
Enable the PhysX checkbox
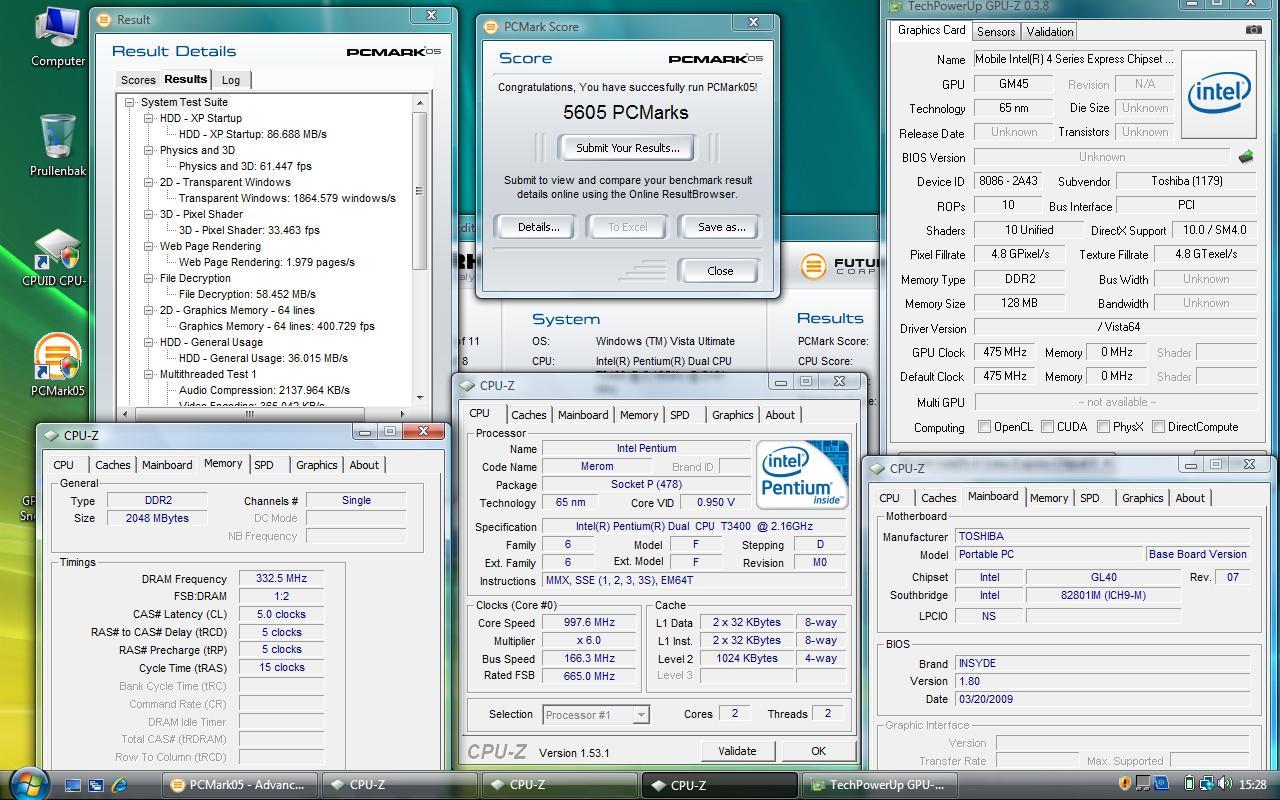[x=1103, y=427]
